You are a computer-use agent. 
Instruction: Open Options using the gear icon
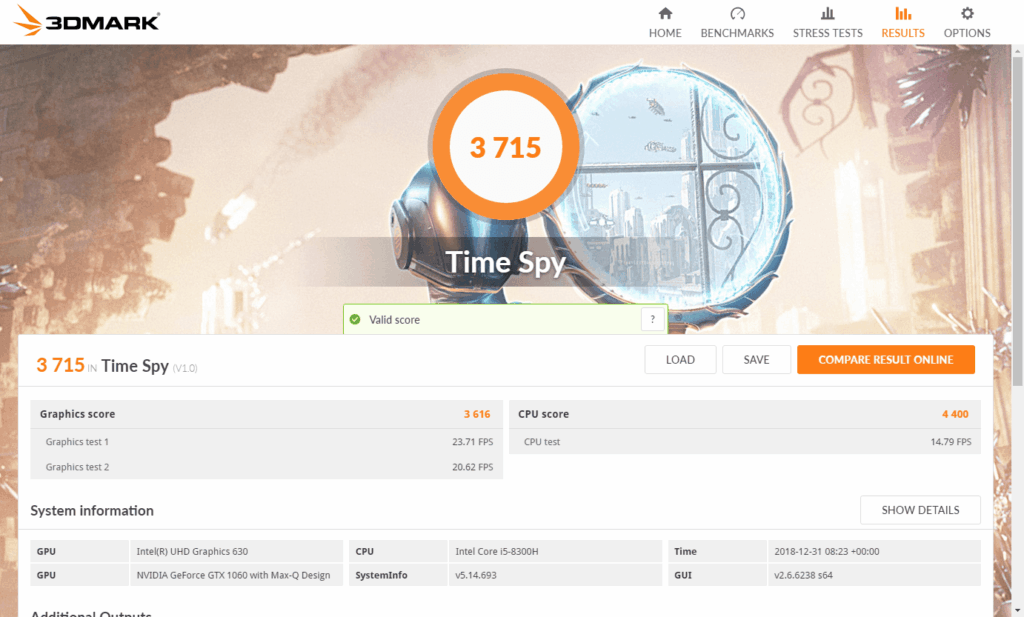pos(967,13)
